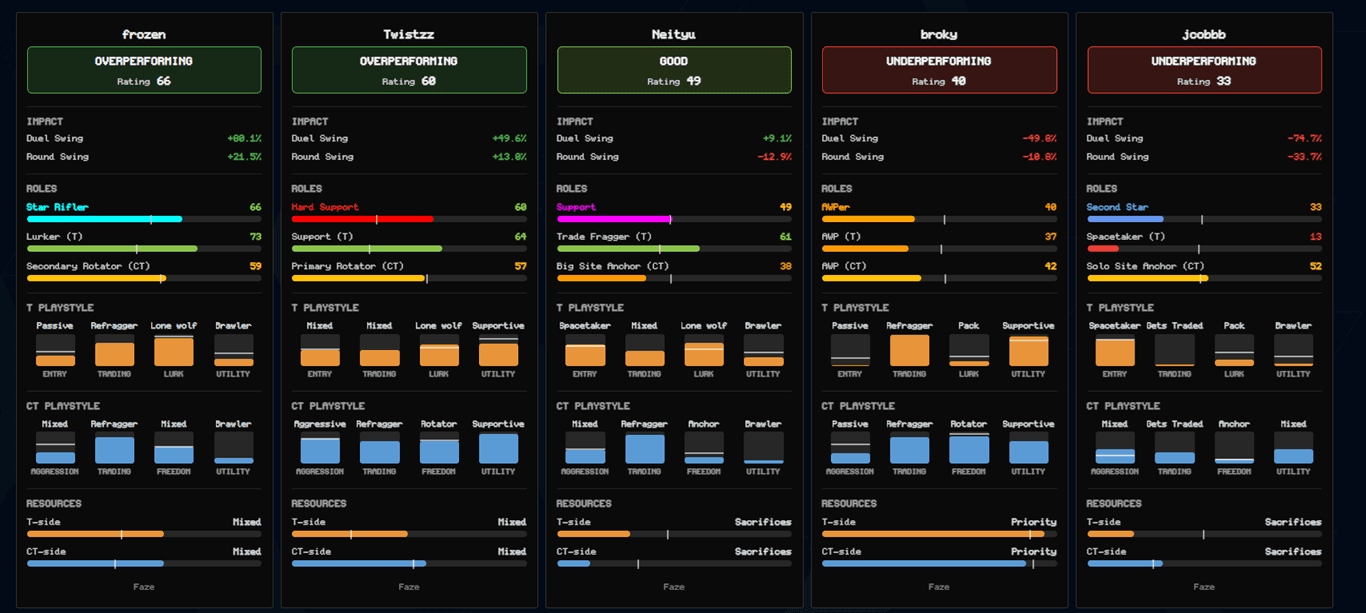
Task: Click Neityu's CT playstyle TRADING bar tile
Action: pyautogui.click(x=645, y=448)
